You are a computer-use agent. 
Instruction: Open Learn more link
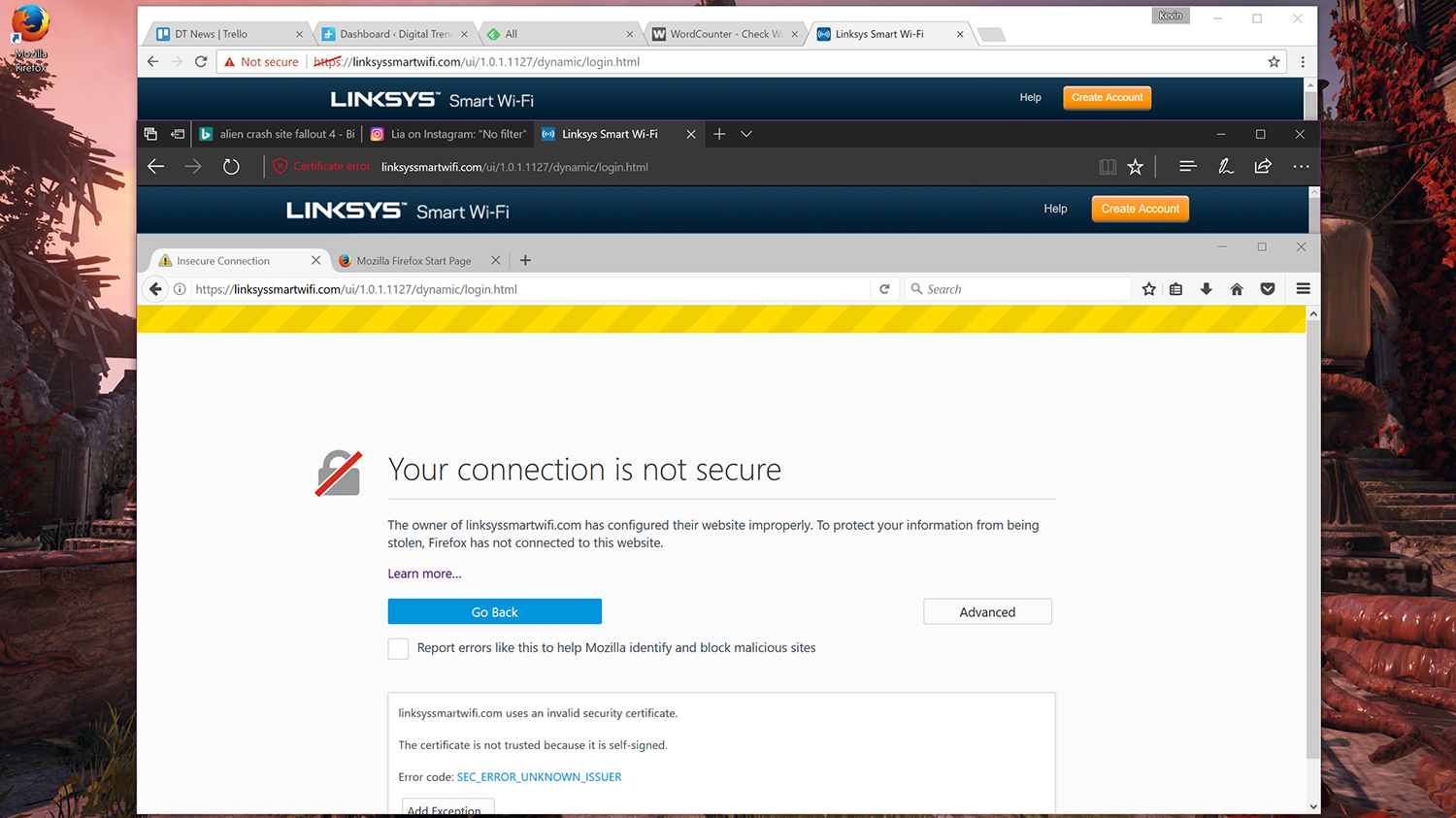pos(424,573)
